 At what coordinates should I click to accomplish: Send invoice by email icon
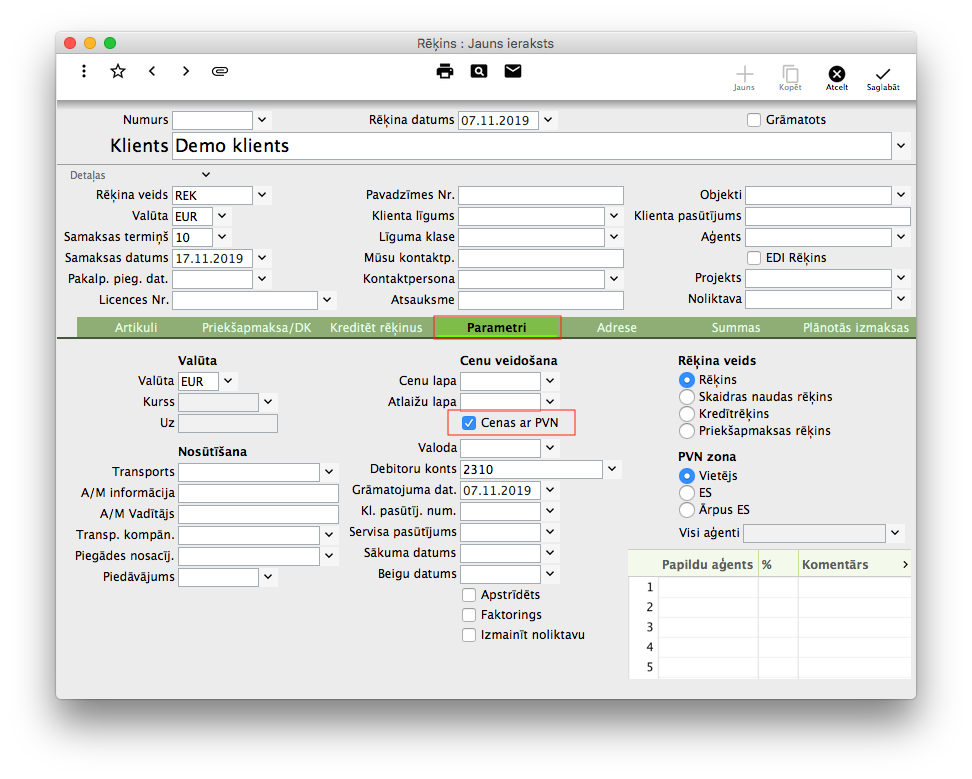coord(513,71)
